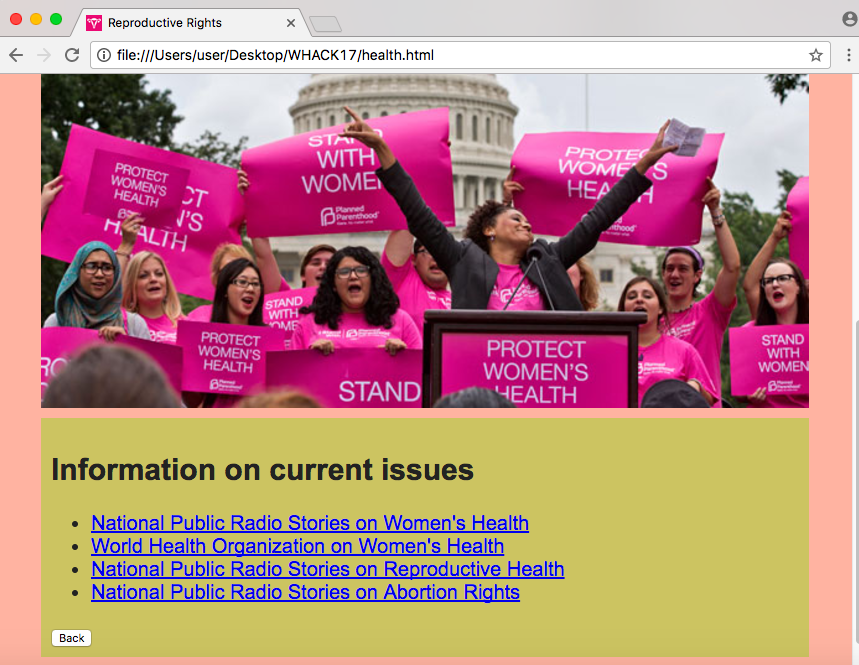Click the Back button on page
The height and width of the screenshot is (665, 859).
click(x=71, y=638)
